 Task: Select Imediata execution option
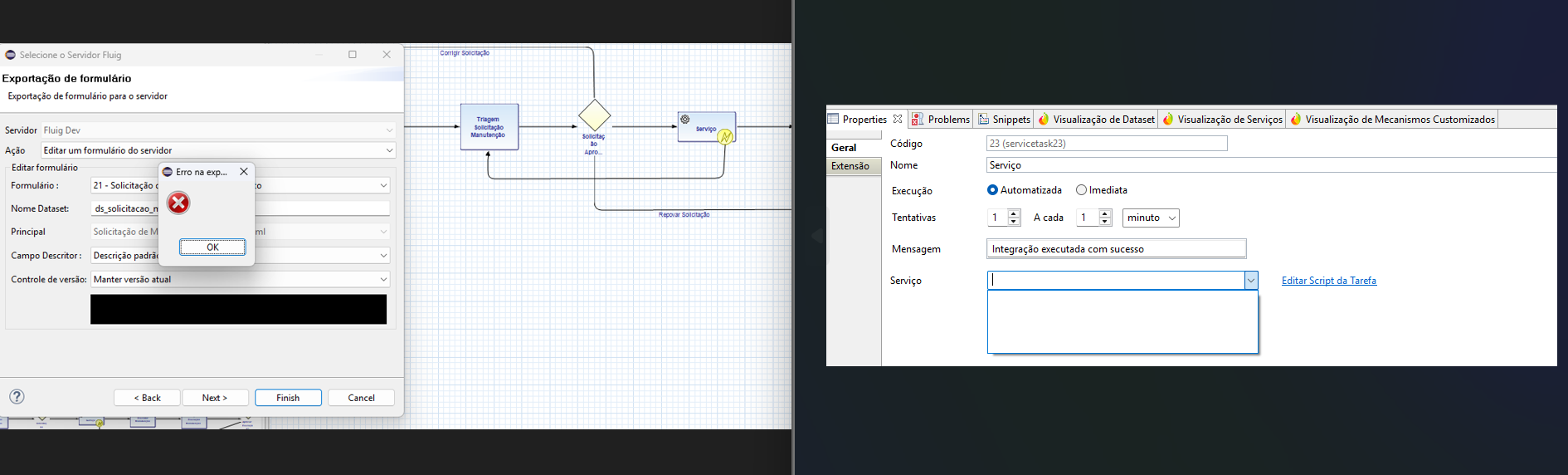coord(1081,190)
